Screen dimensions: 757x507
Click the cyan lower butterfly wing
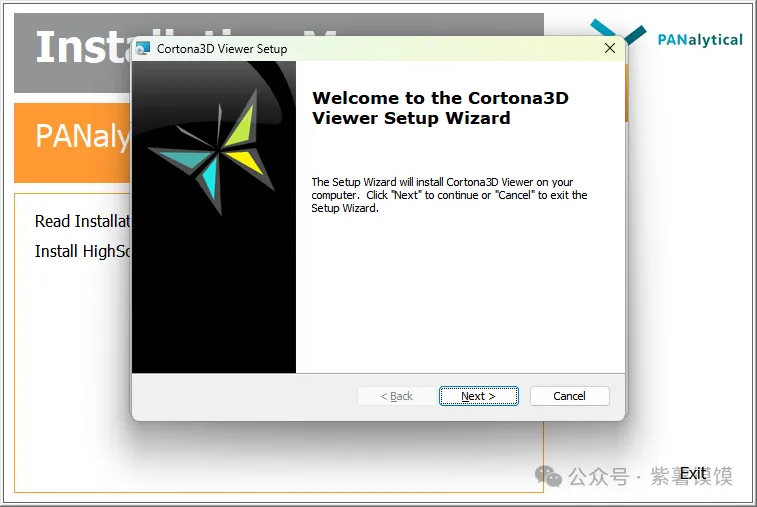210,180
